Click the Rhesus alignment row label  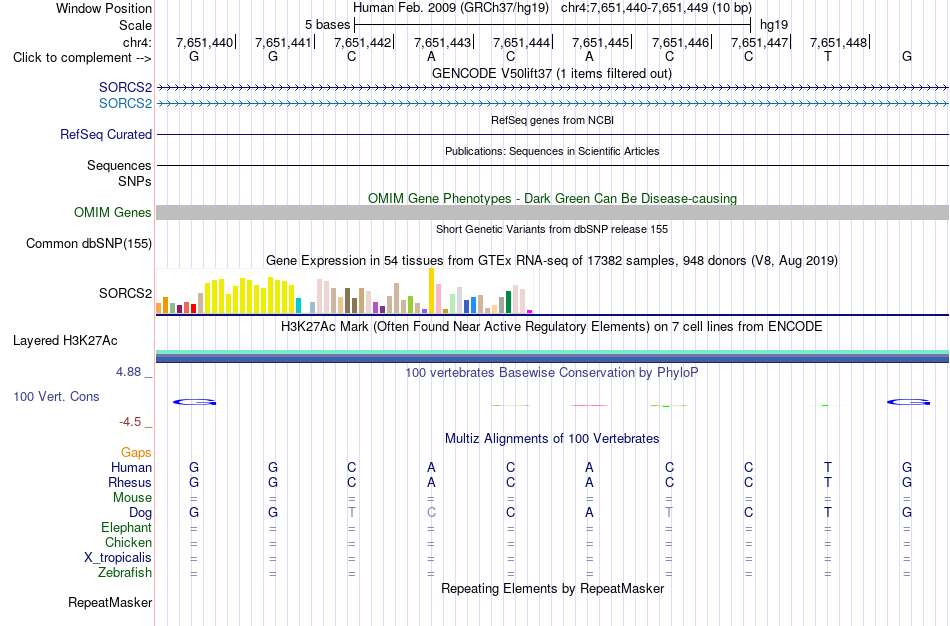point(130,482)
